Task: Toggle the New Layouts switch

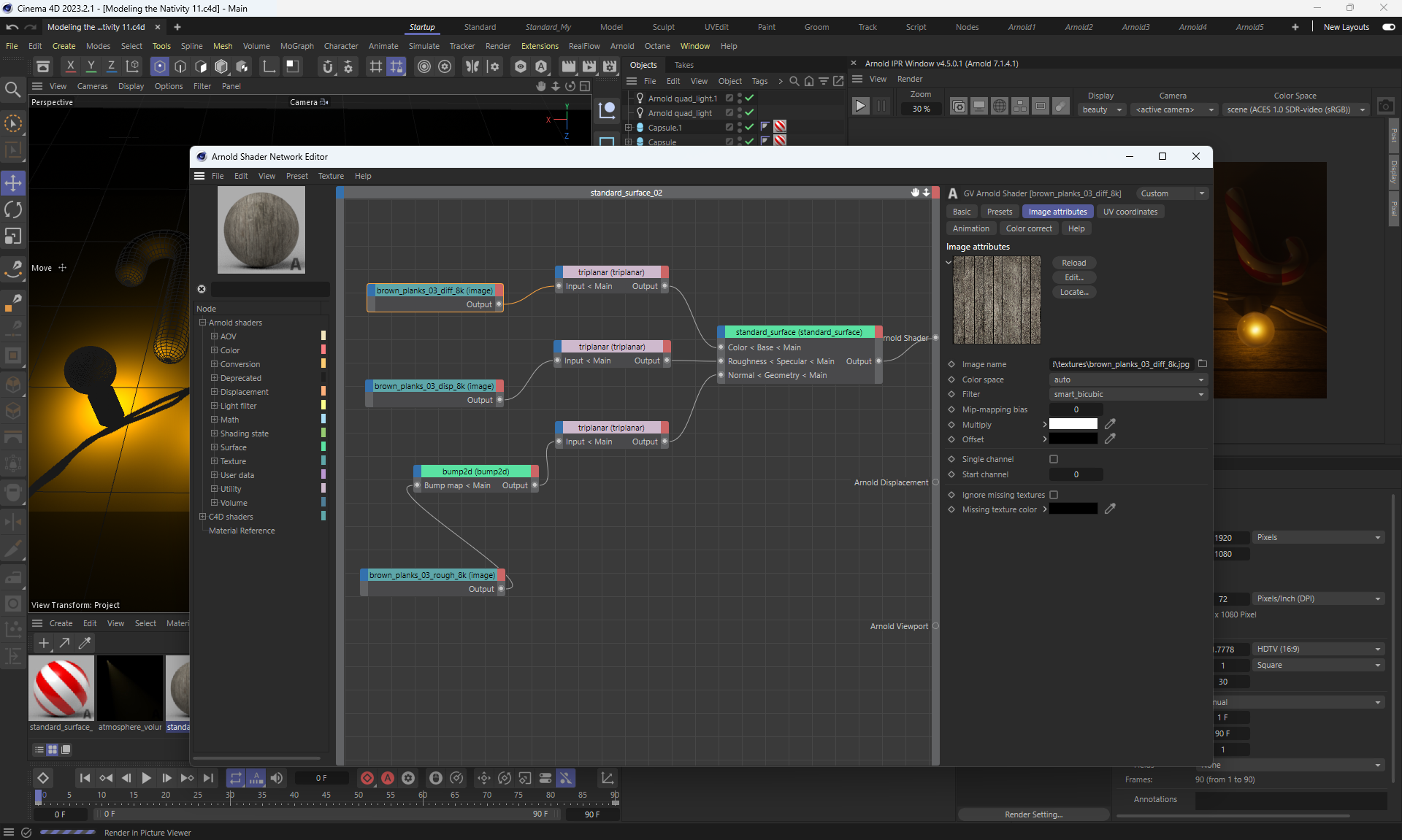Action: pos(1388,27)
